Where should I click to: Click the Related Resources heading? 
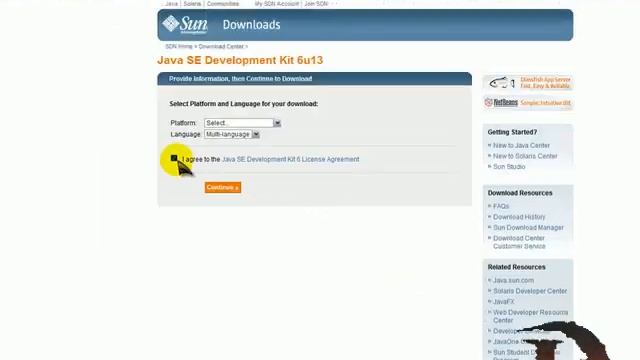pyautogui.click(x=516, y=267)
